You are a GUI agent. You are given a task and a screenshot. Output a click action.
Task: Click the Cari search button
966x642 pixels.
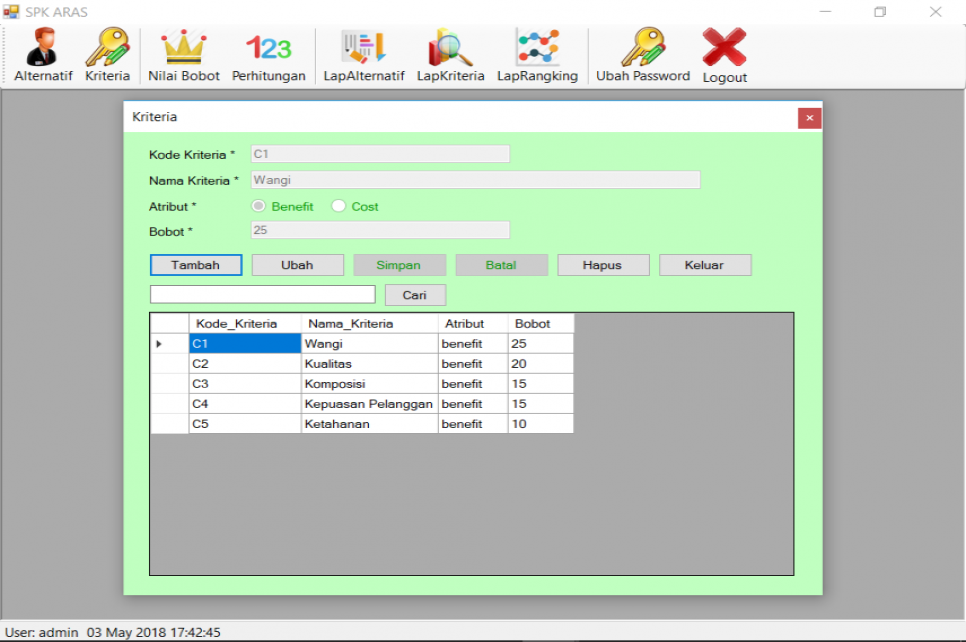tap(414, 295)
